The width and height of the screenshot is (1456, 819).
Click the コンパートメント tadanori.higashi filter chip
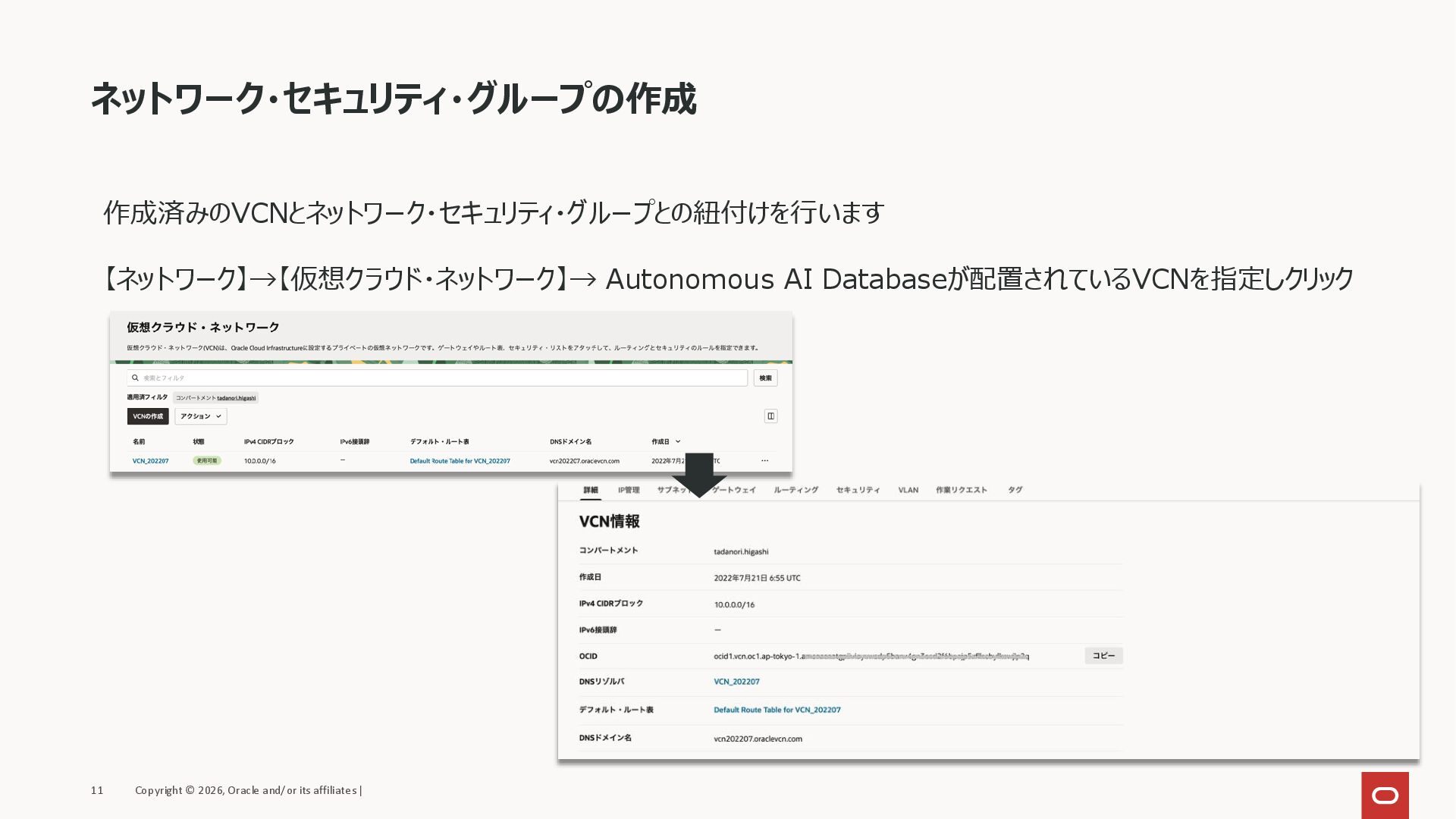(215, 397)
